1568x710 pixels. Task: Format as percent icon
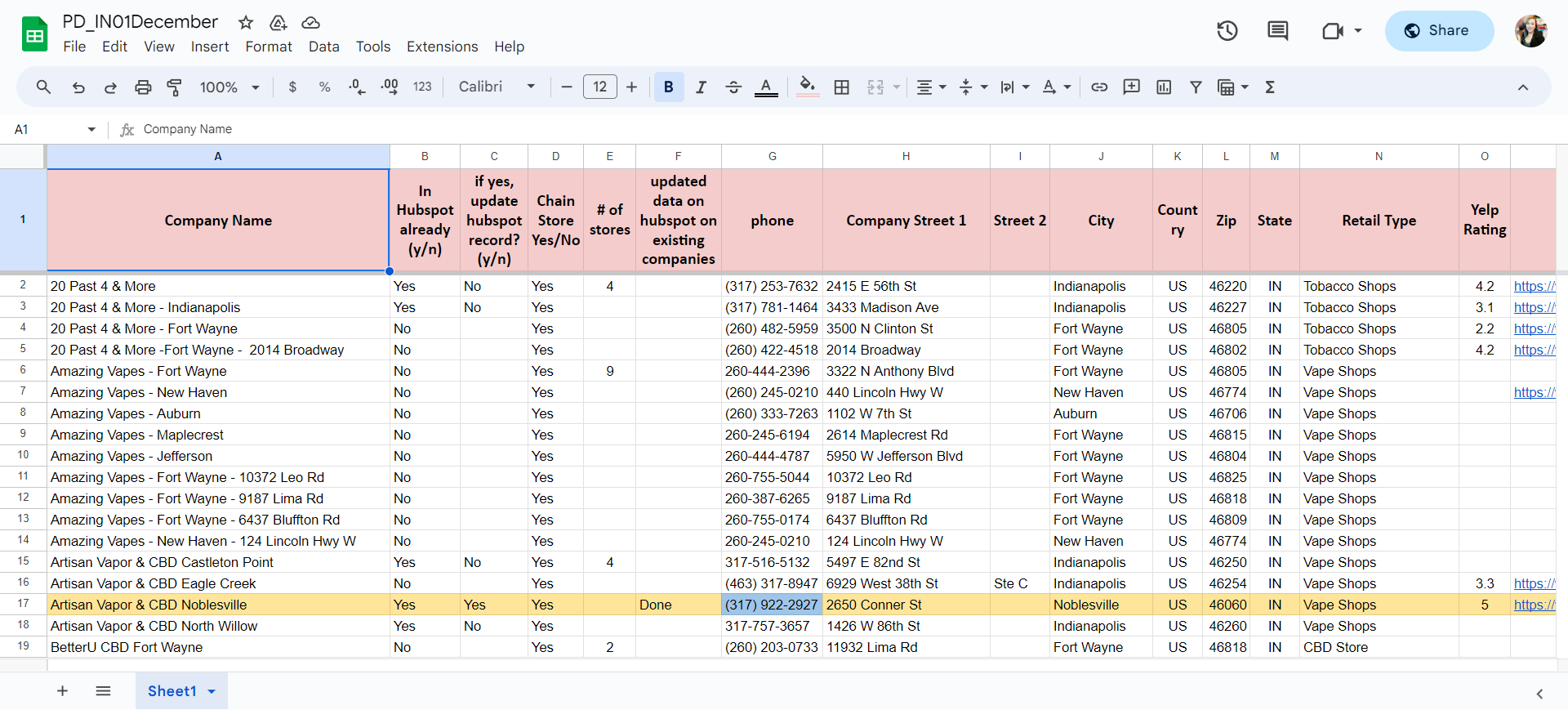[324, 87]
